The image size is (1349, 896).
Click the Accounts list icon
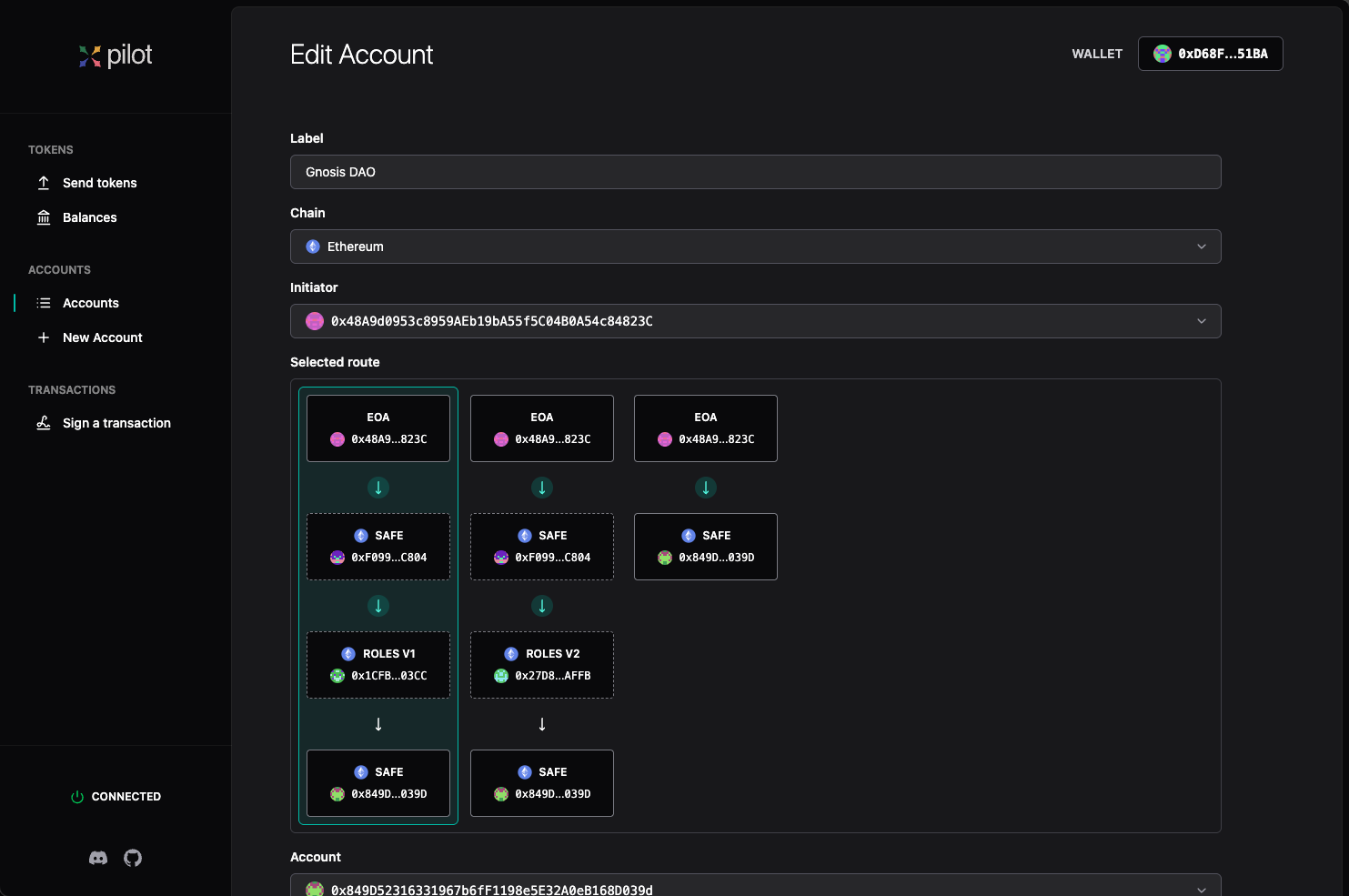(x=44, y=303)
